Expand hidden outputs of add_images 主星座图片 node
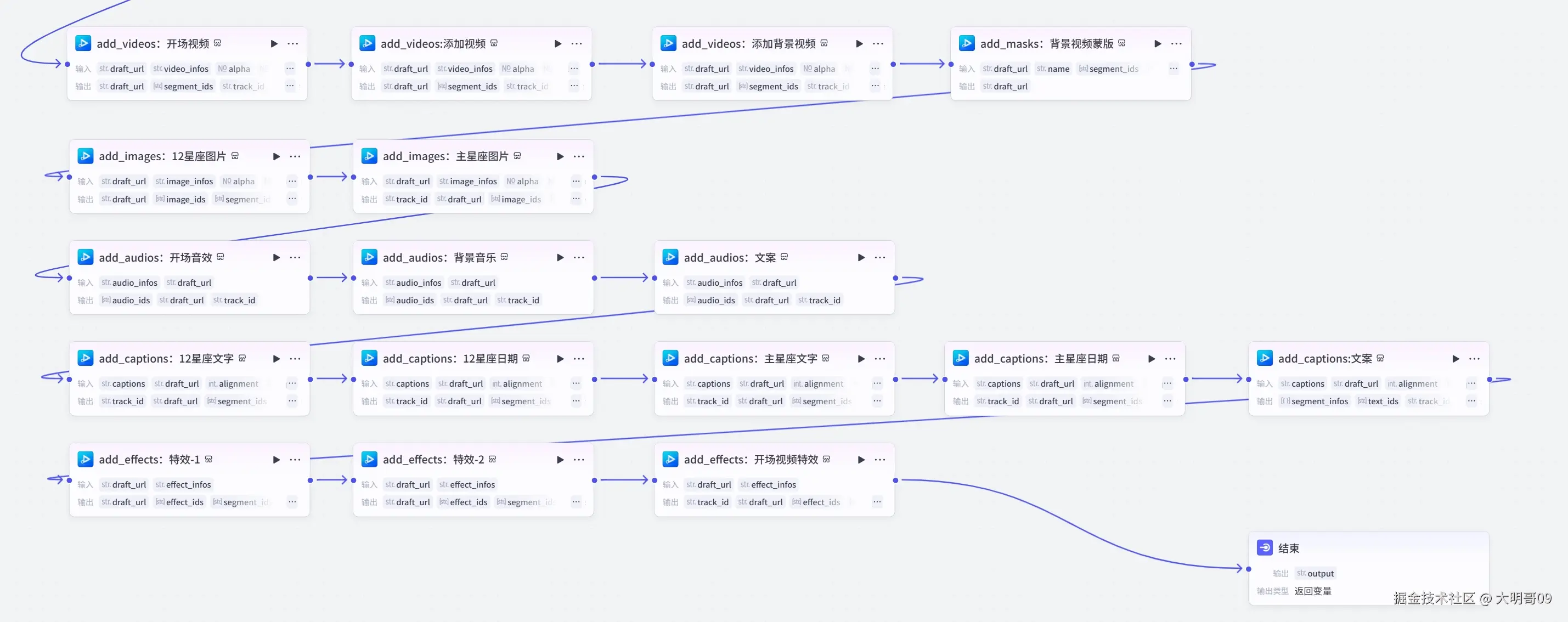1568x622 pixels. [x=576, y=199]
